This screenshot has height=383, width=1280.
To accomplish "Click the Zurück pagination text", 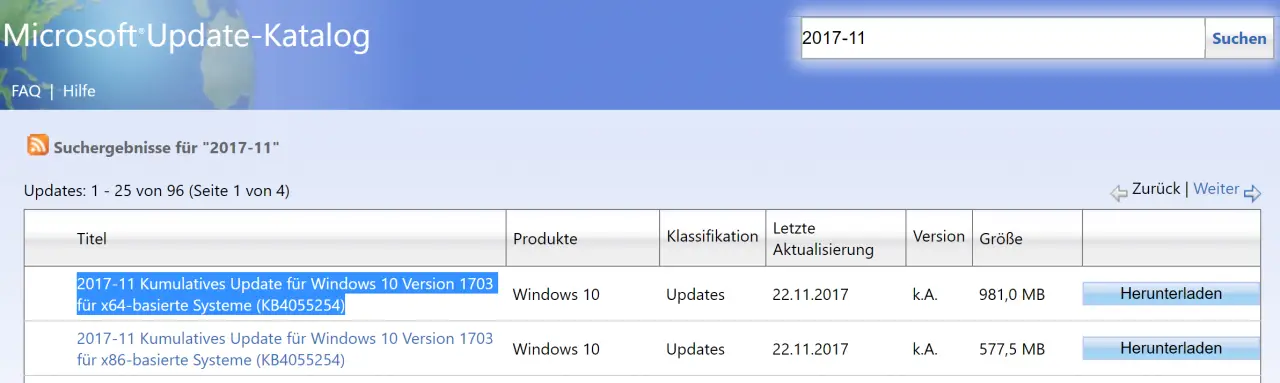I will (x=1156, y=189).
